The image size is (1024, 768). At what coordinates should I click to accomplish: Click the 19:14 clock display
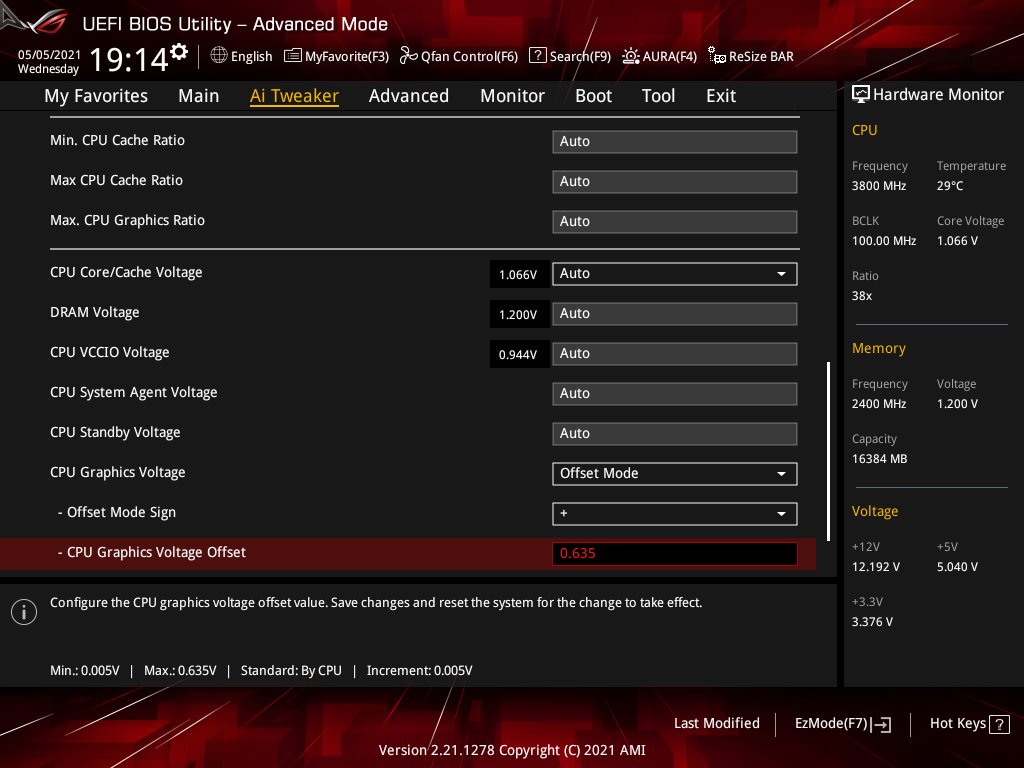pos(129,60)
